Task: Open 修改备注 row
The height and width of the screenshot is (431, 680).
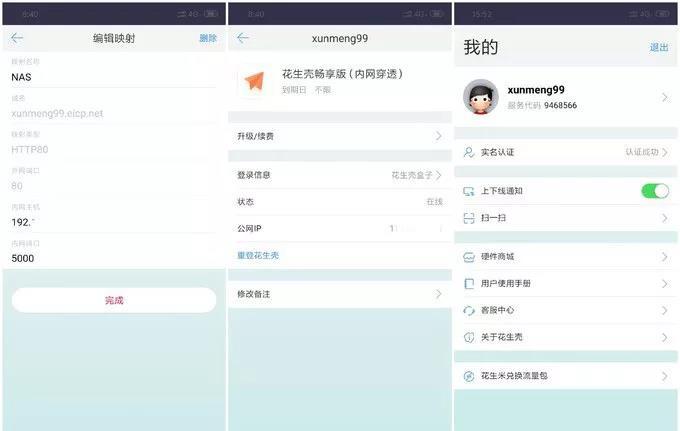Action: click(x=340, y=294)
